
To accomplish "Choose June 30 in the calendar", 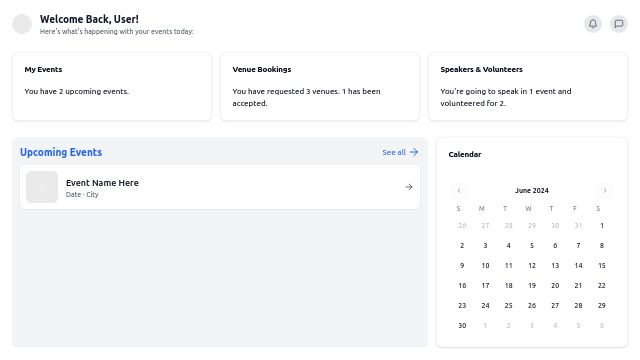I will pyautogui.click(x=462, y=325).
